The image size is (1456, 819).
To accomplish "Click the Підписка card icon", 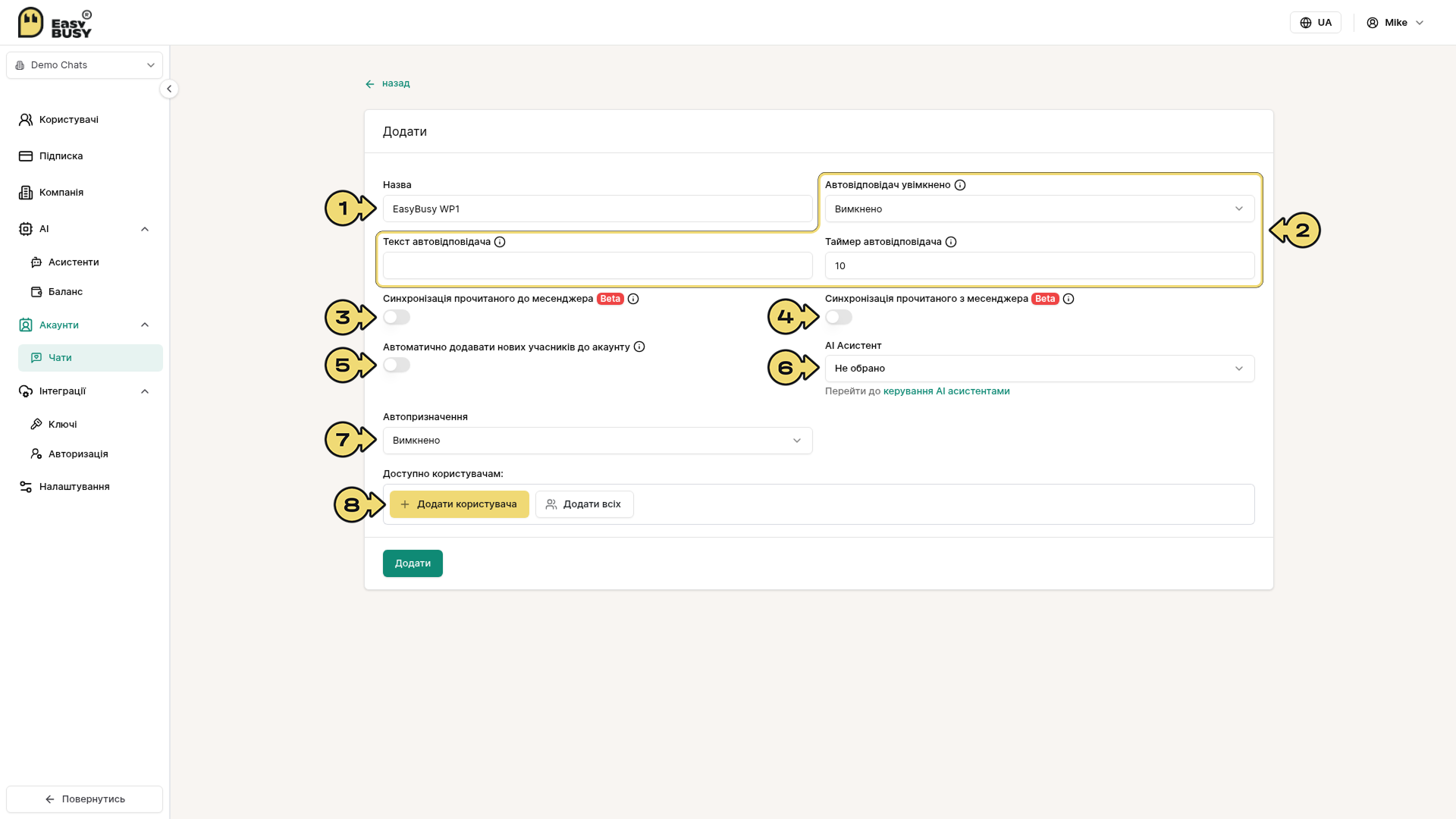I will click(x=26, y=156).
